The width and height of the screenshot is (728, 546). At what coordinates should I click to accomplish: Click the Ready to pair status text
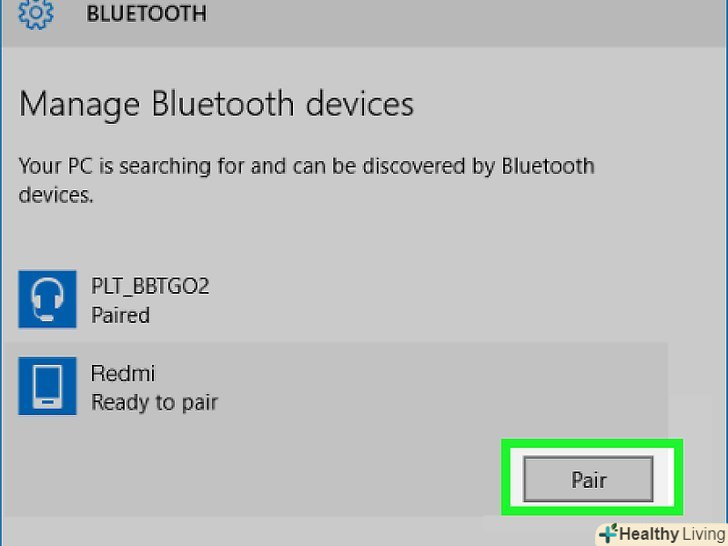point(154,403)
